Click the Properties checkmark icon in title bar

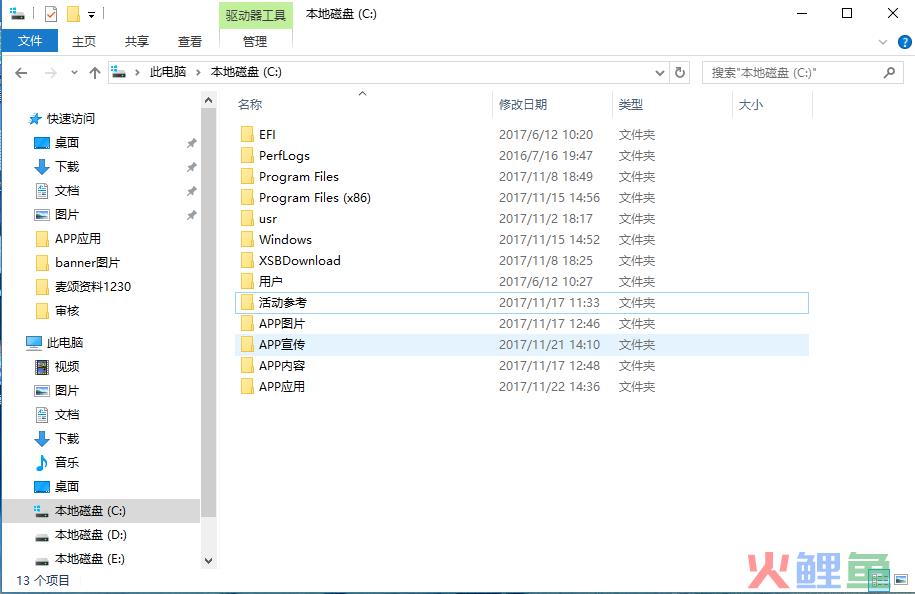click(51, 13)
